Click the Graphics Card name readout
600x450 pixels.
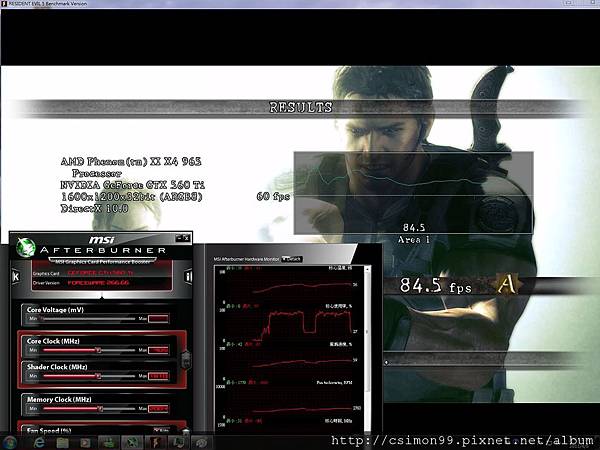pos(100,273)
